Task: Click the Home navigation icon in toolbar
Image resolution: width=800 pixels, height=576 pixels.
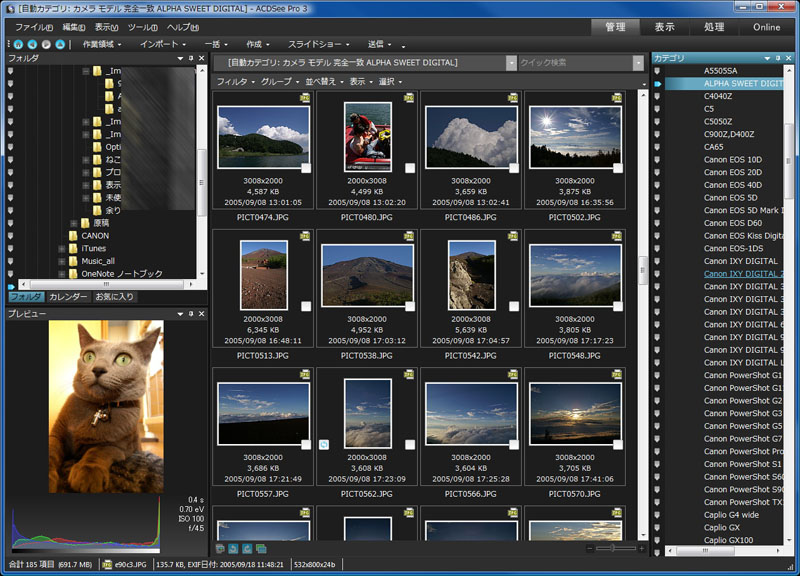Action: coord(19,45)
